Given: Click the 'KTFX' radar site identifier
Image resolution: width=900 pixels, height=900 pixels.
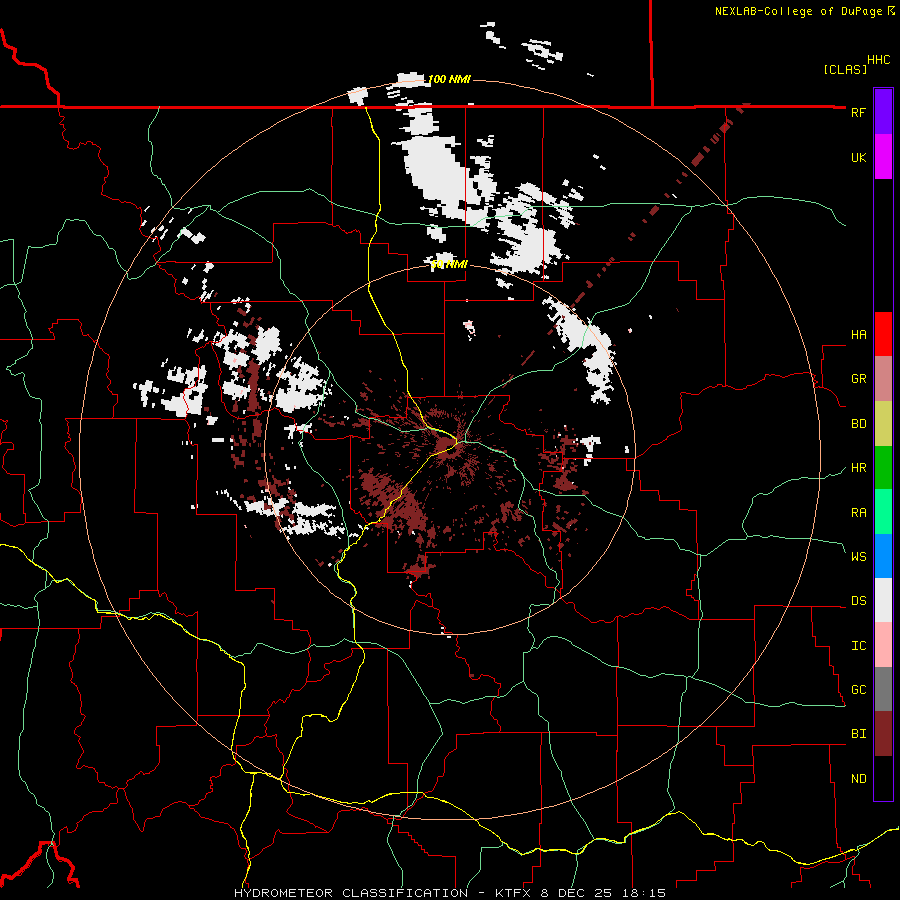Looking at the screenshot, I should point(514,893).
